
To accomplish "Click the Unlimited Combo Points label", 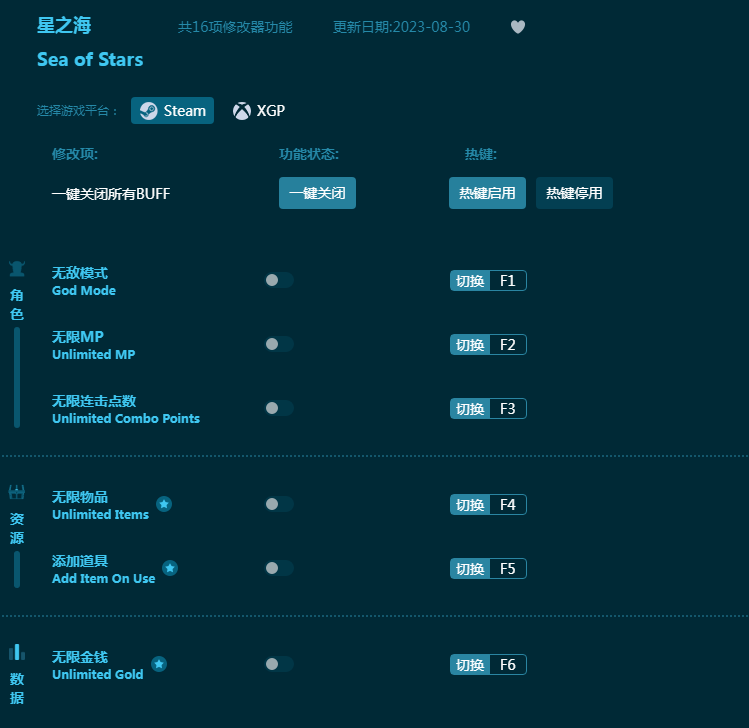I will pyautogui.click(x=126, y=418).
